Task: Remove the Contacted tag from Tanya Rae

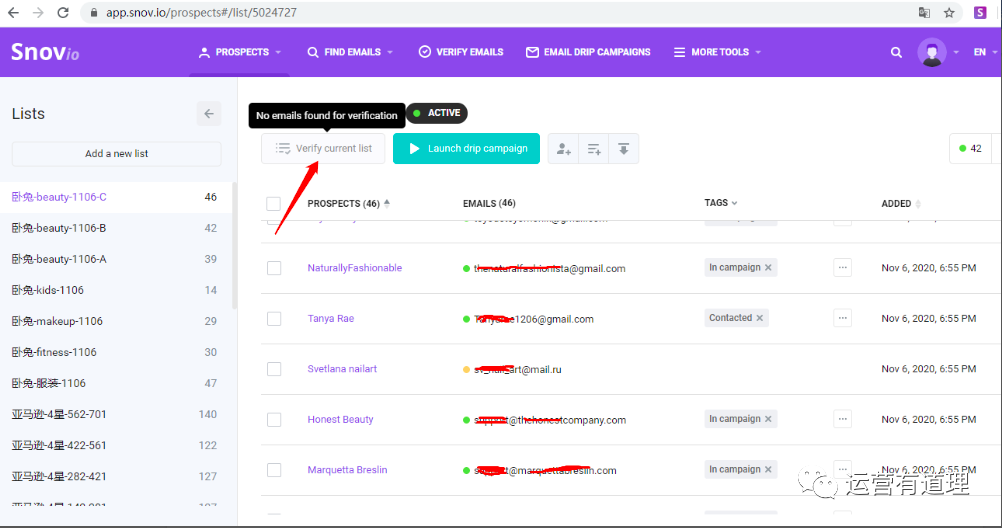Action: coord(760,318)
